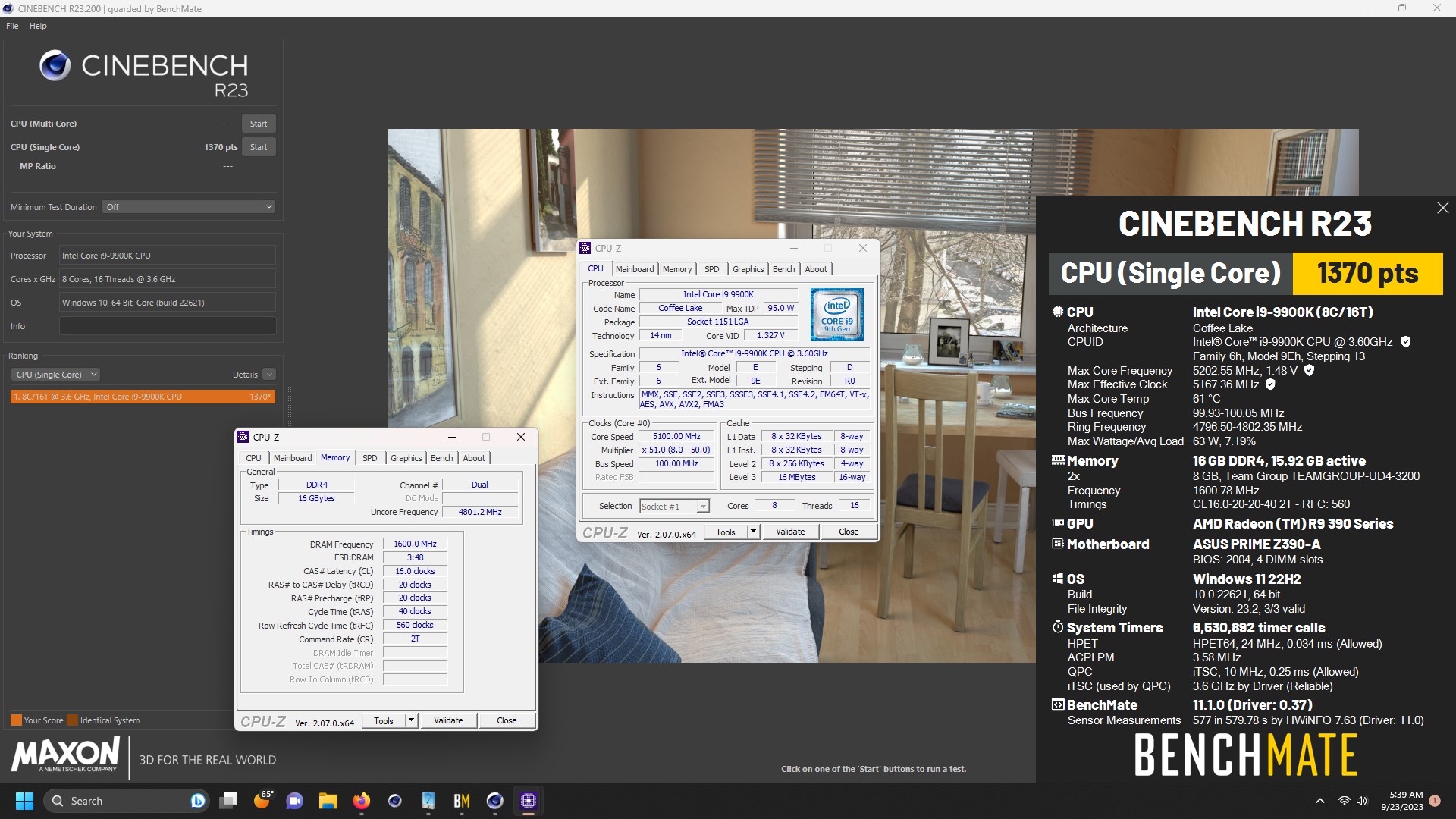Image resolution: width=1456 pixels, height=819 pixels.
Task: Click the Intel Core i9 logo badge
Action: click(x=836, y=314)
